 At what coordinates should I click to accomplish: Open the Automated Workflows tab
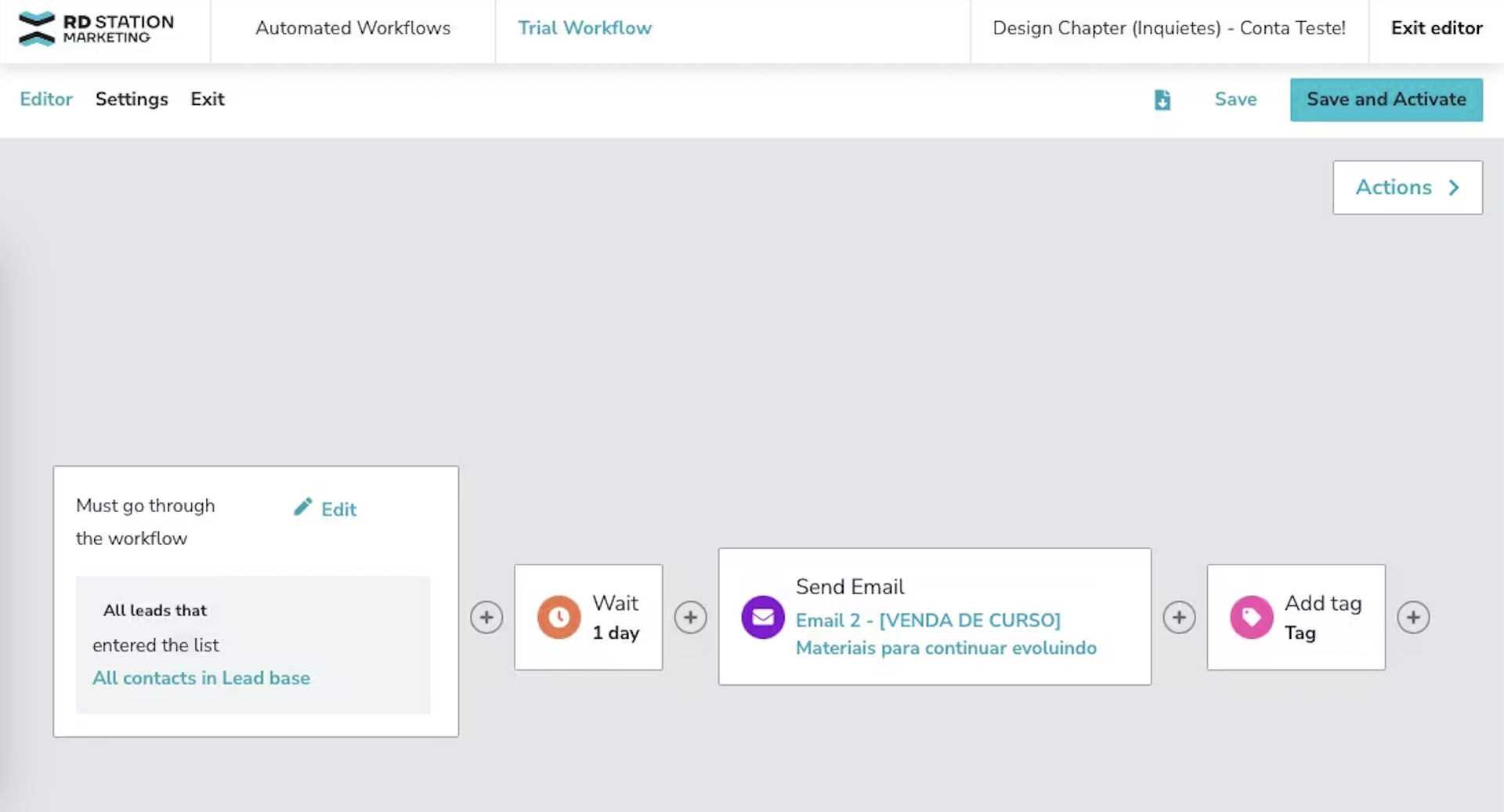(352, 28)
